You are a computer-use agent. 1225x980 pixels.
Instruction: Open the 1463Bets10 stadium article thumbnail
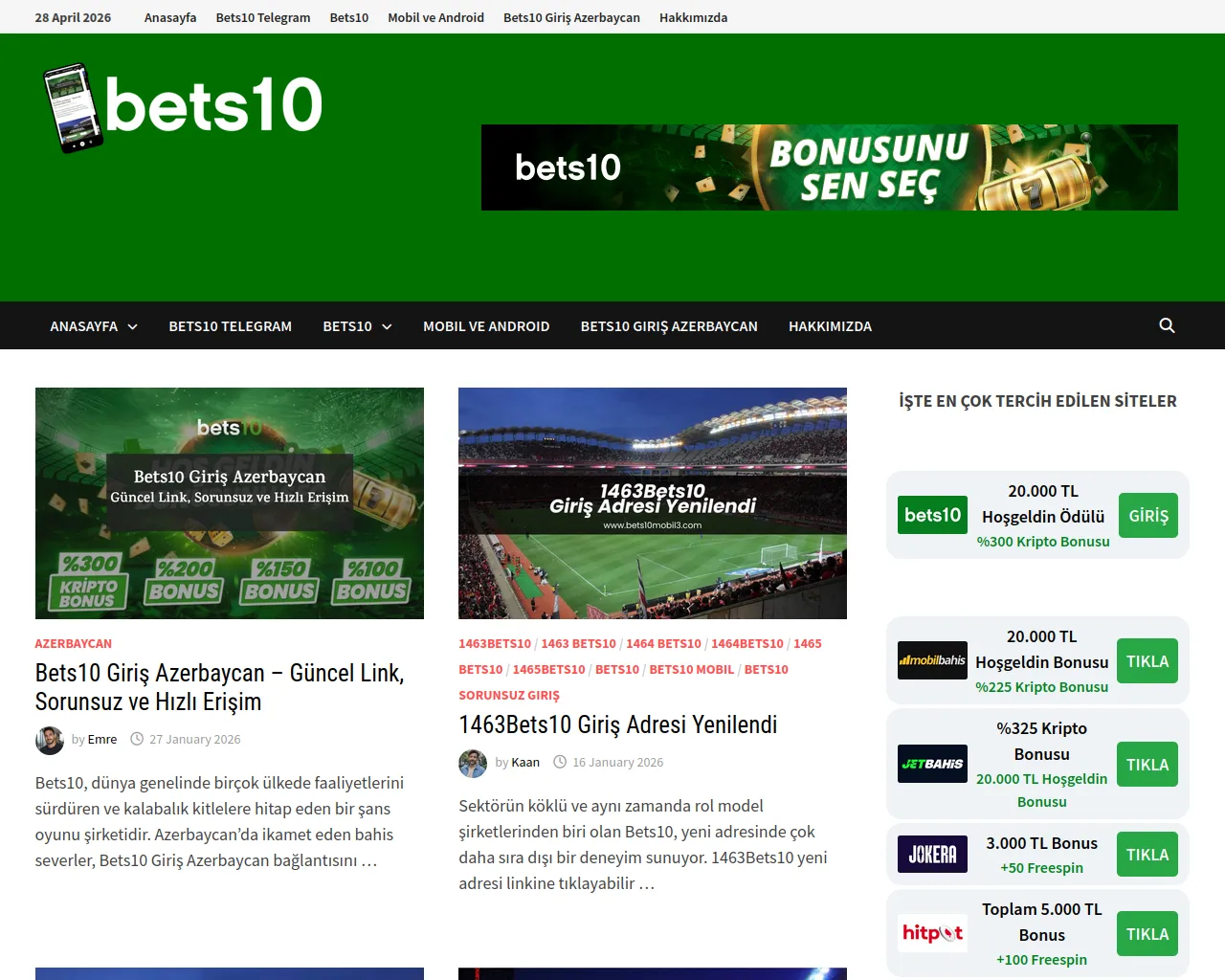coord(653,503)
